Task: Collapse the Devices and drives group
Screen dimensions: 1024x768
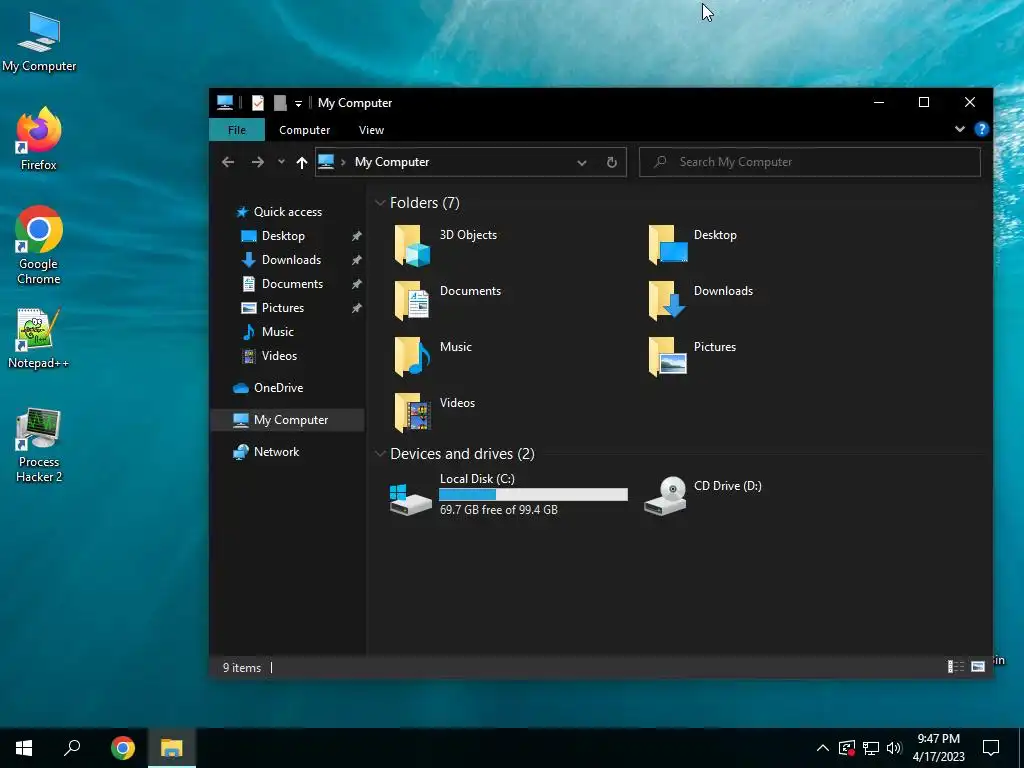Action: click(x=380, y=454)
